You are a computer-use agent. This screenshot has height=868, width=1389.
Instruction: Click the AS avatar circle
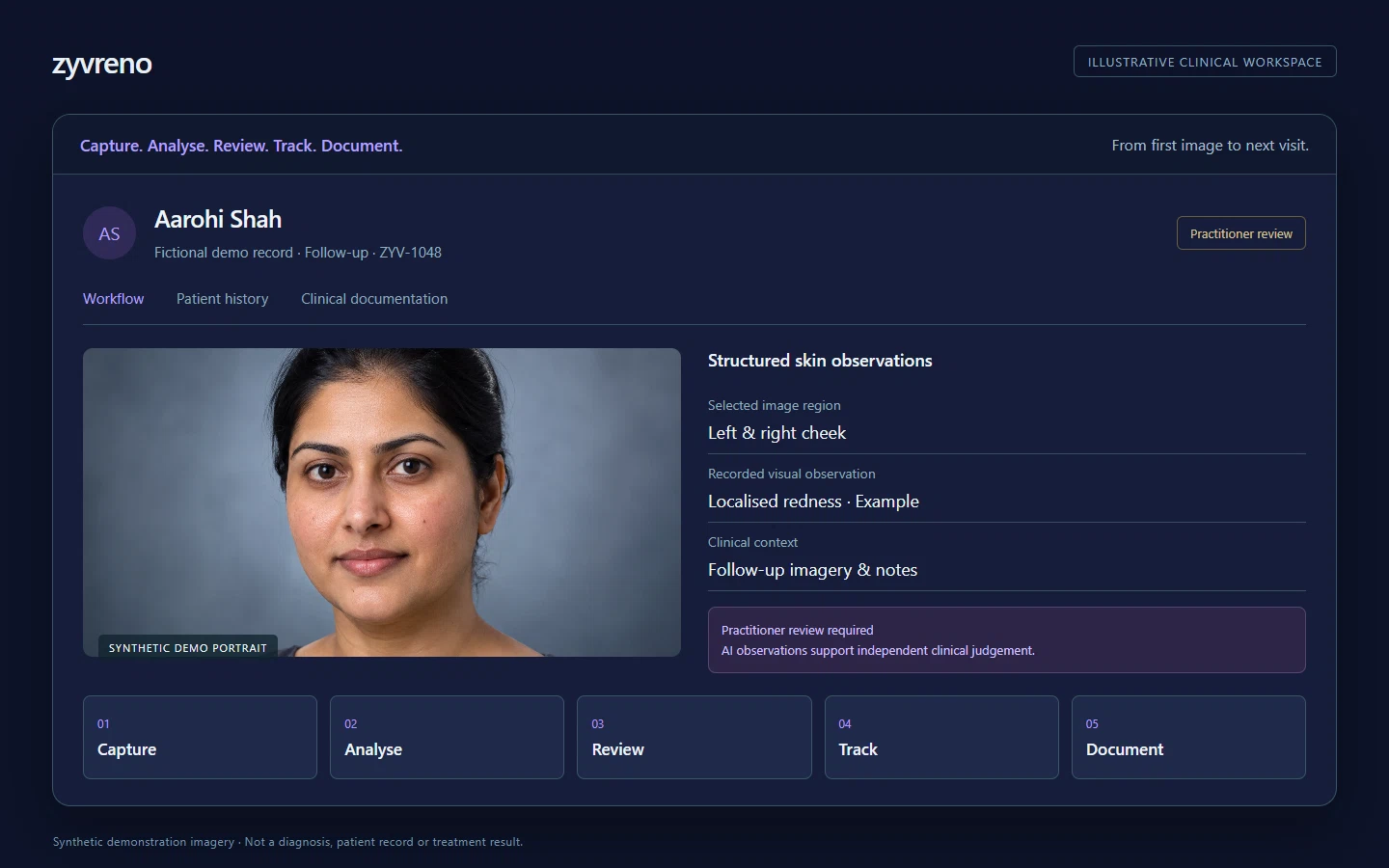(110, 232)
